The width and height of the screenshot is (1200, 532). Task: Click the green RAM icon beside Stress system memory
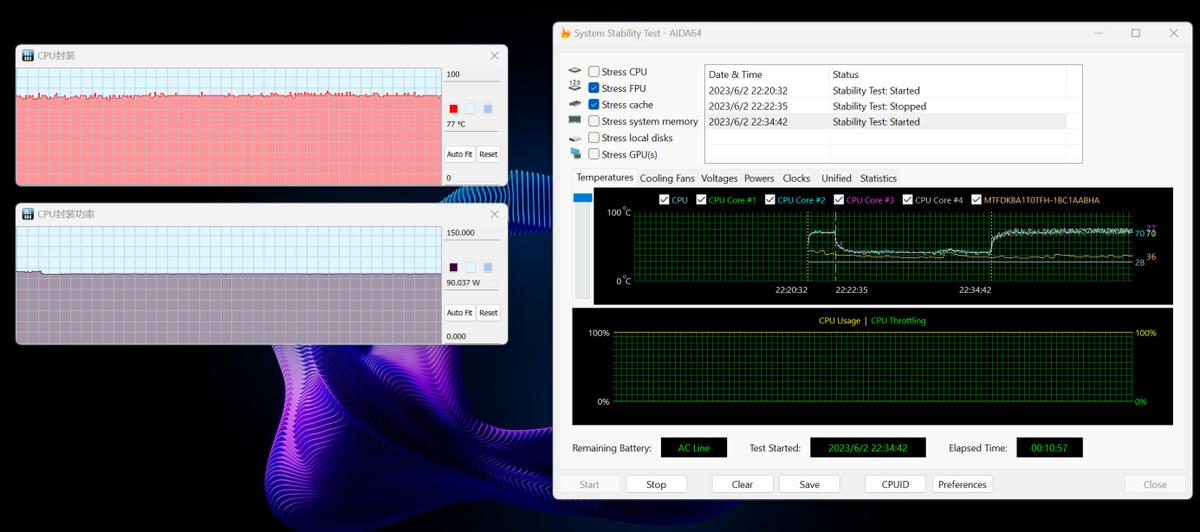[575, 121]
